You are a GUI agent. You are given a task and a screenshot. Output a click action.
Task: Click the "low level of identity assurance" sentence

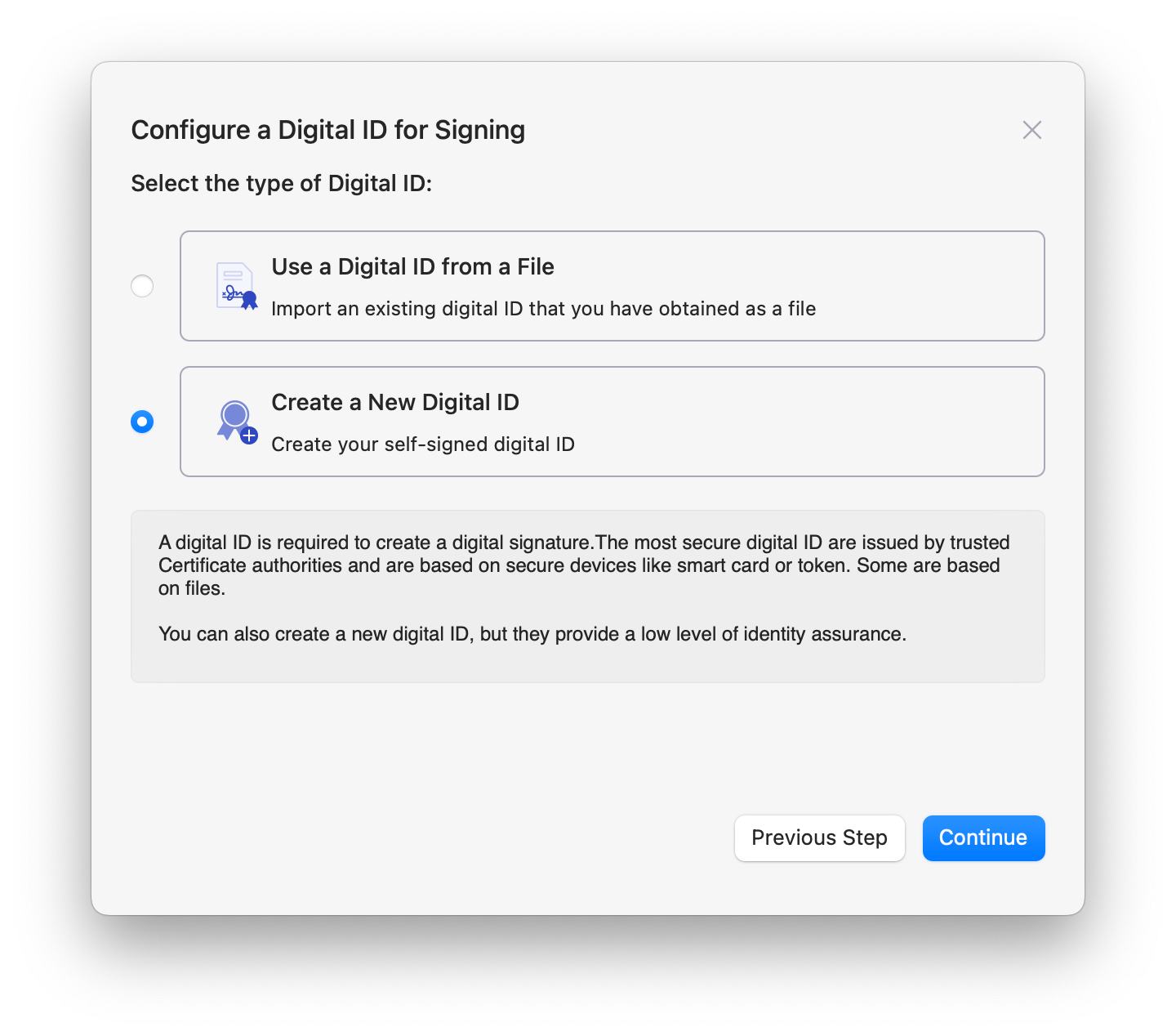pos(532,634)
